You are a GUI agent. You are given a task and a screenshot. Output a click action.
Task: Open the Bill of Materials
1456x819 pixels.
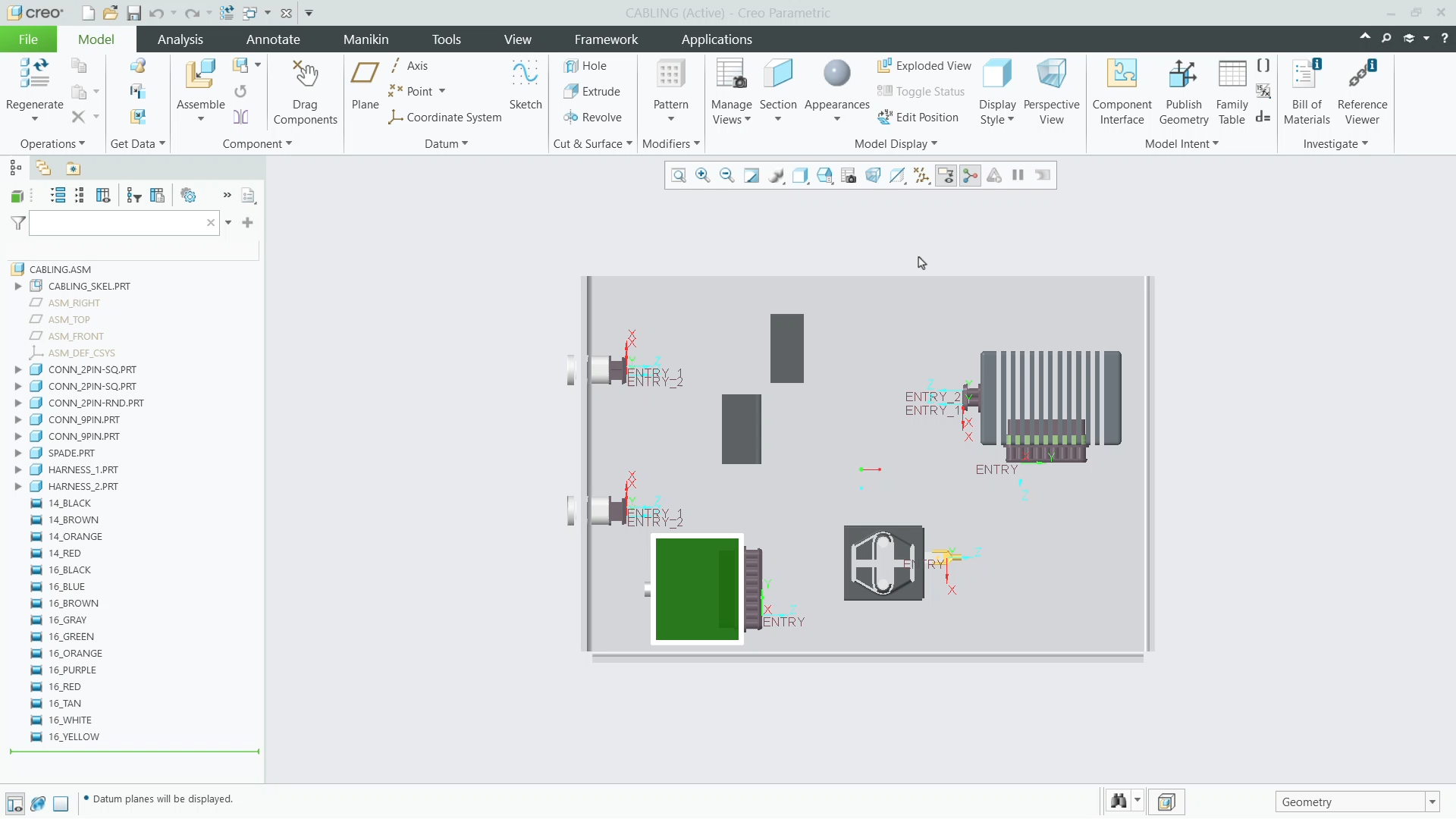(1307, 91)
